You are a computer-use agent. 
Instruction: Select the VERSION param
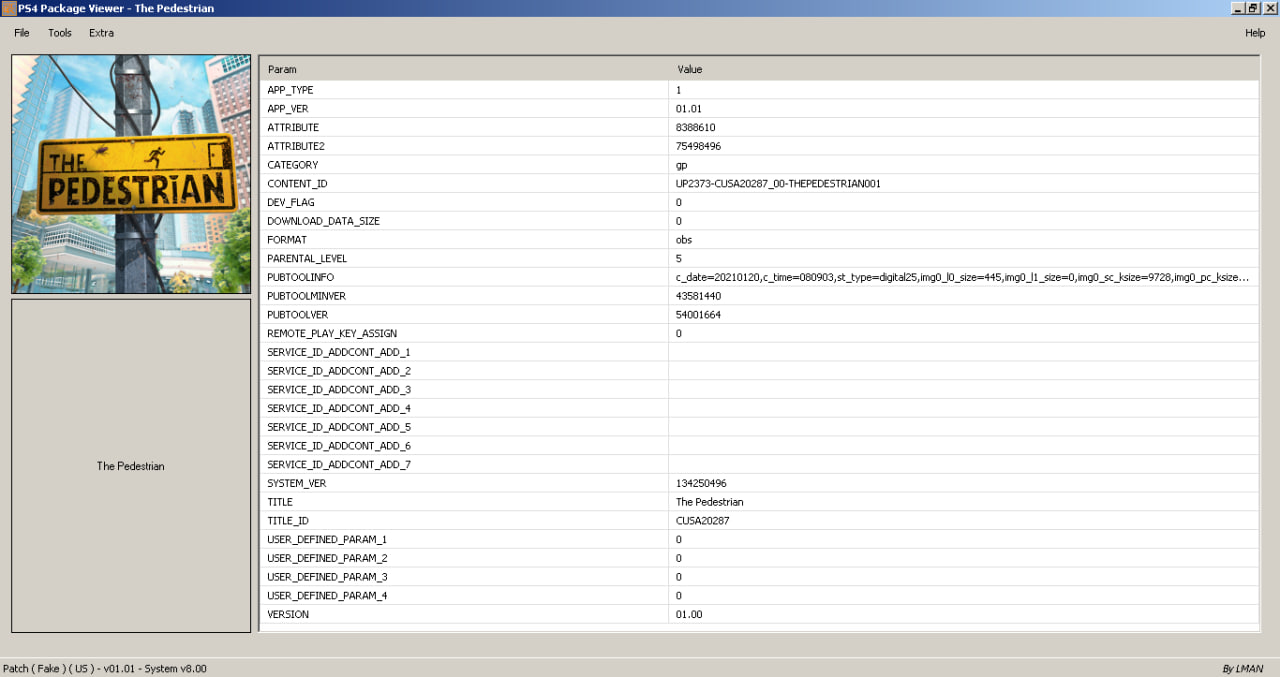[288, 615]
